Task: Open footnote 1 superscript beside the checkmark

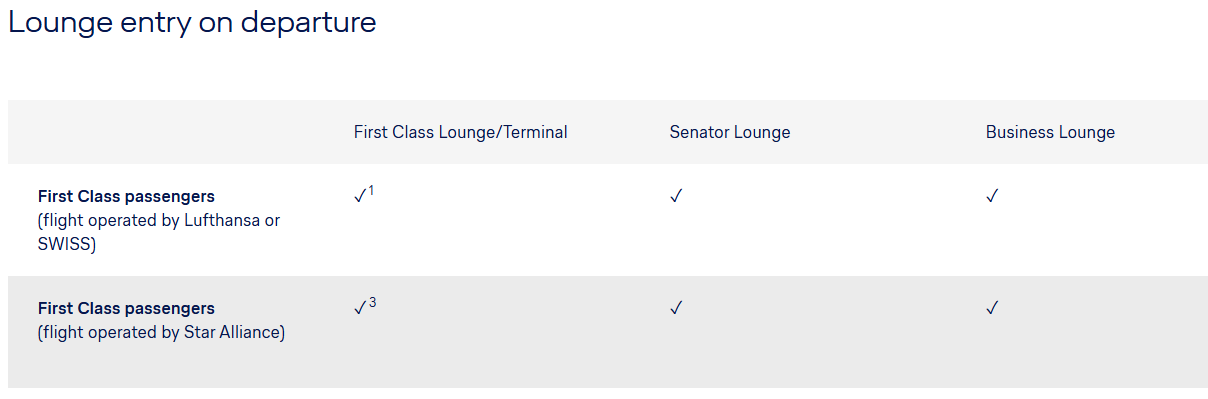Action: [371, 191]
